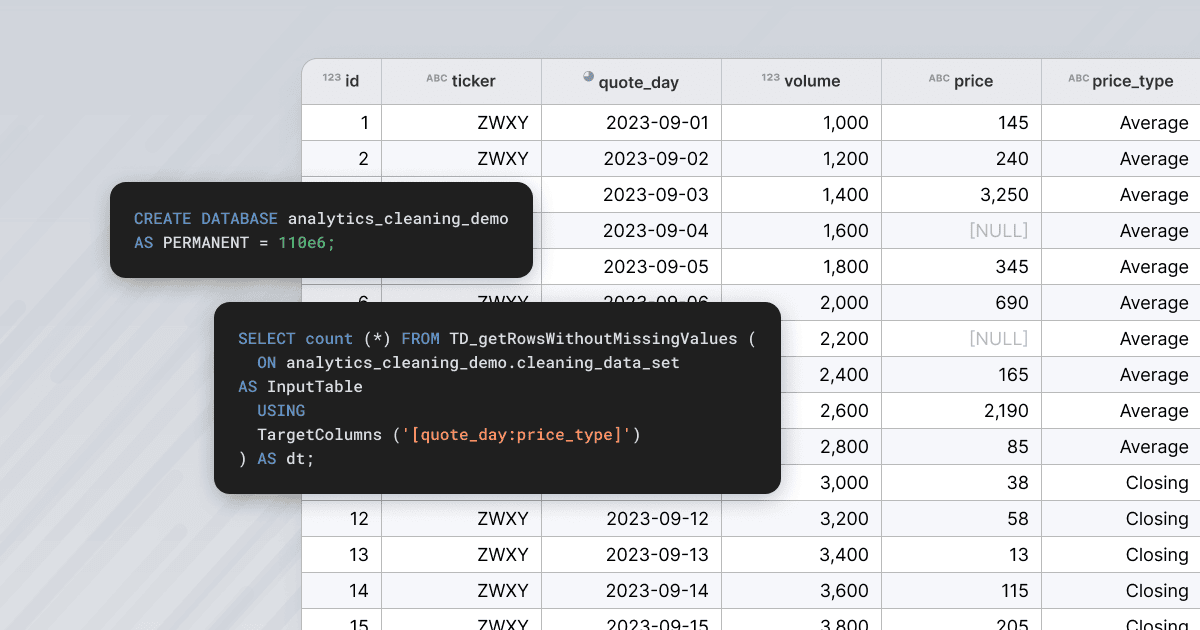Click the ABC type icon beside price header

pos(938,78)
